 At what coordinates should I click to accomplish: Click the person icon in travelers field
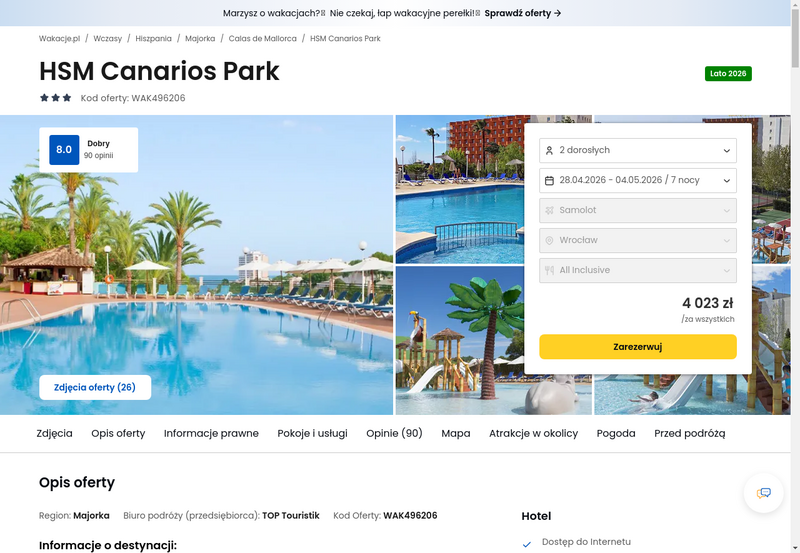coord(549,150)
